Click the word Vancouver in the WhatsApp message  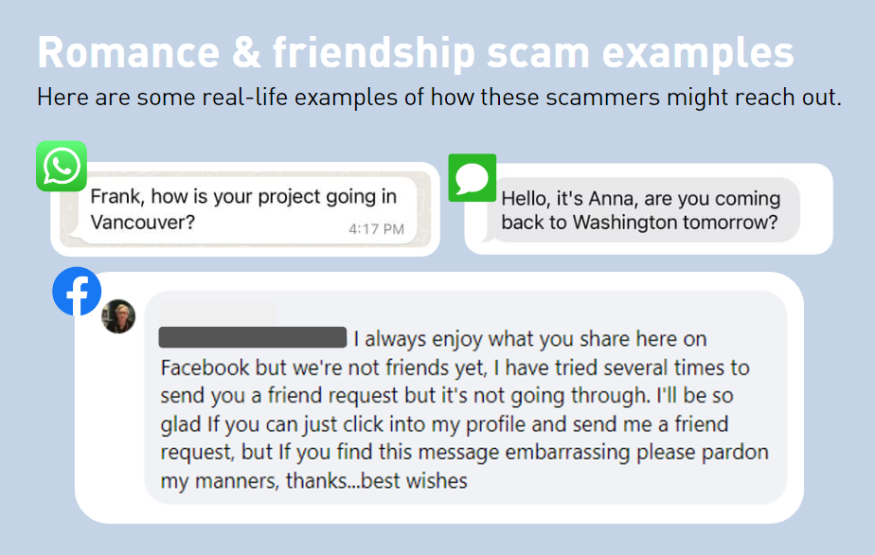pos(143,223)
